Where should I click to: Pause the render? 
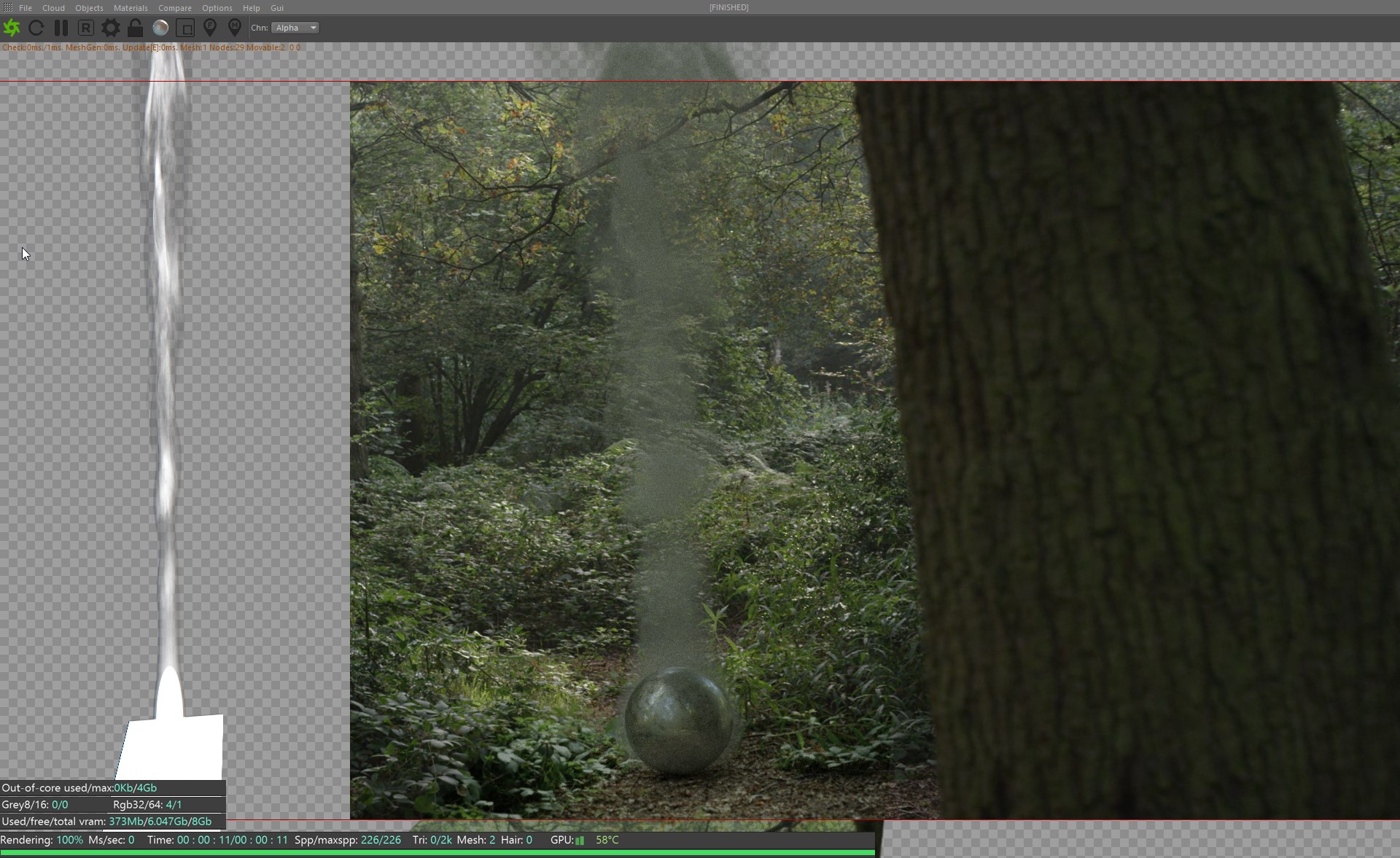61,28
